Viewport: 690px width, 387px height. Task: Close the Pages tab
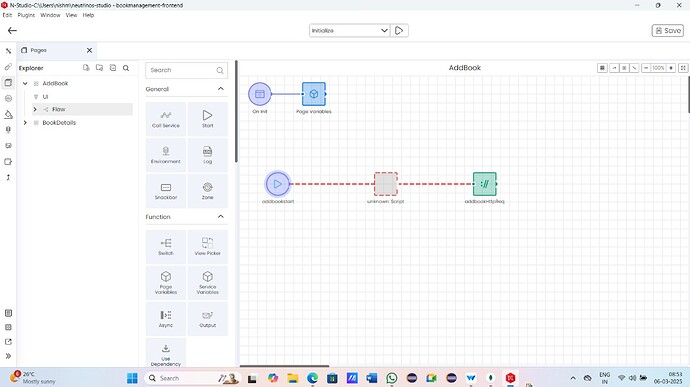click(89, 50)
